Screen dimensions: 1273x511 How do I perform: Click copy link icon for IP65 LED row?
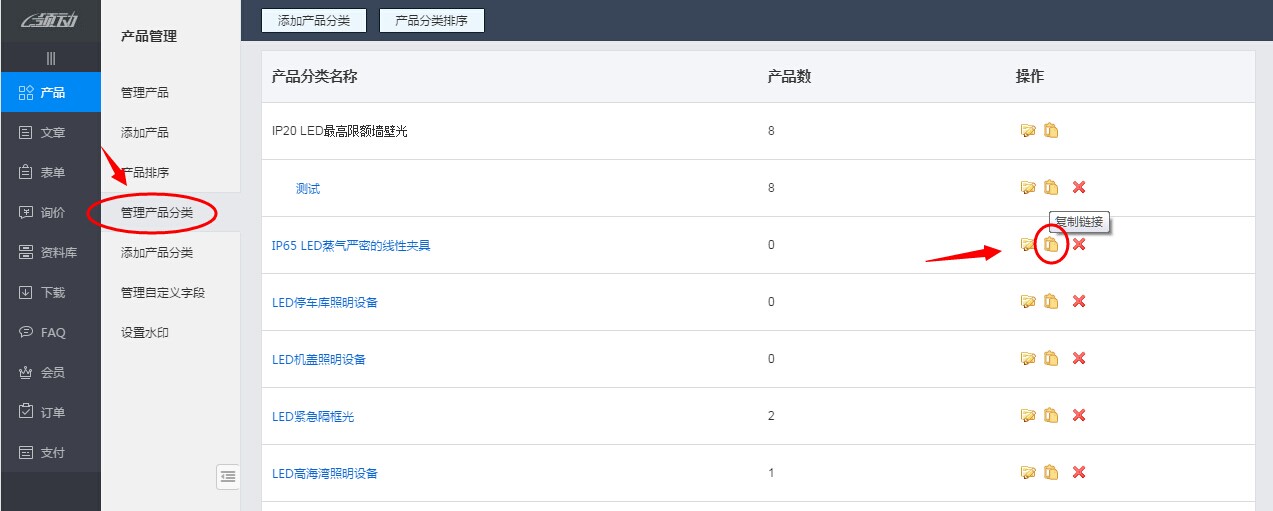pyautogui.click(x=1050, y=245)
